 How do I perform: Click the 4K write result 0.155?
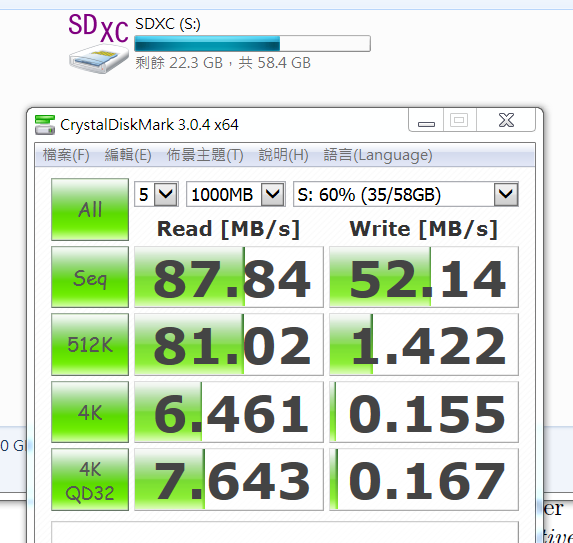[424, 412]
